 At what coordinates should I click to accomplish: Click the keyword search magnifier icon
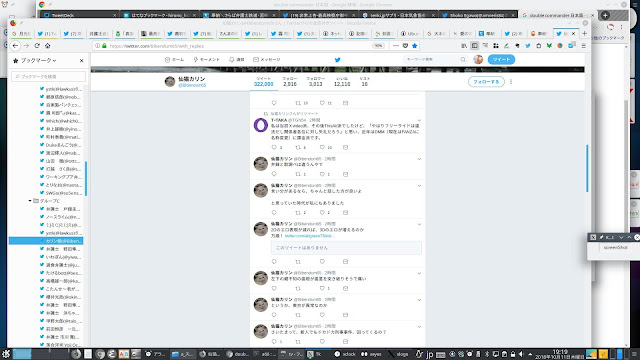[x=463, y=60]
